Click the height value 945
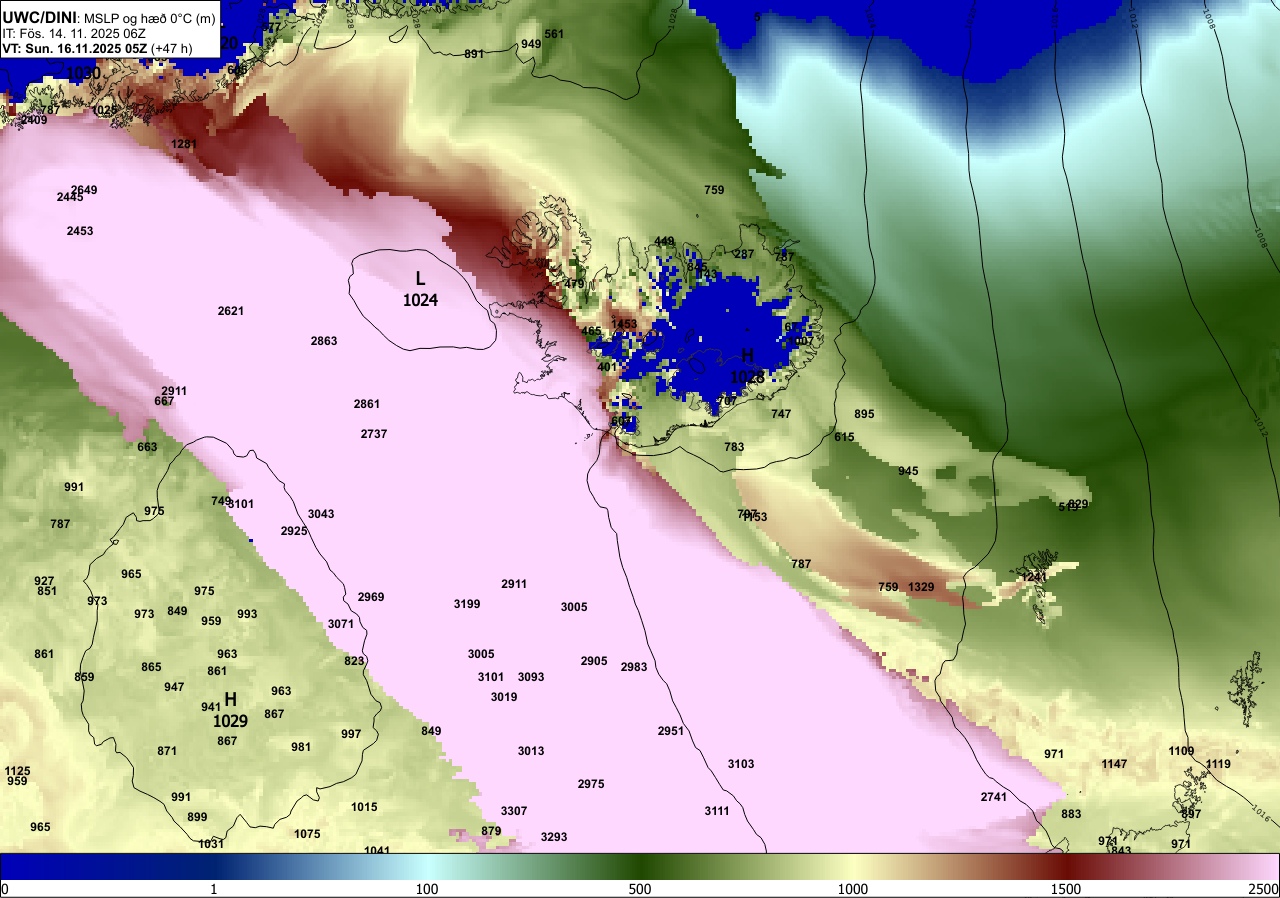 tap(908, 471)
